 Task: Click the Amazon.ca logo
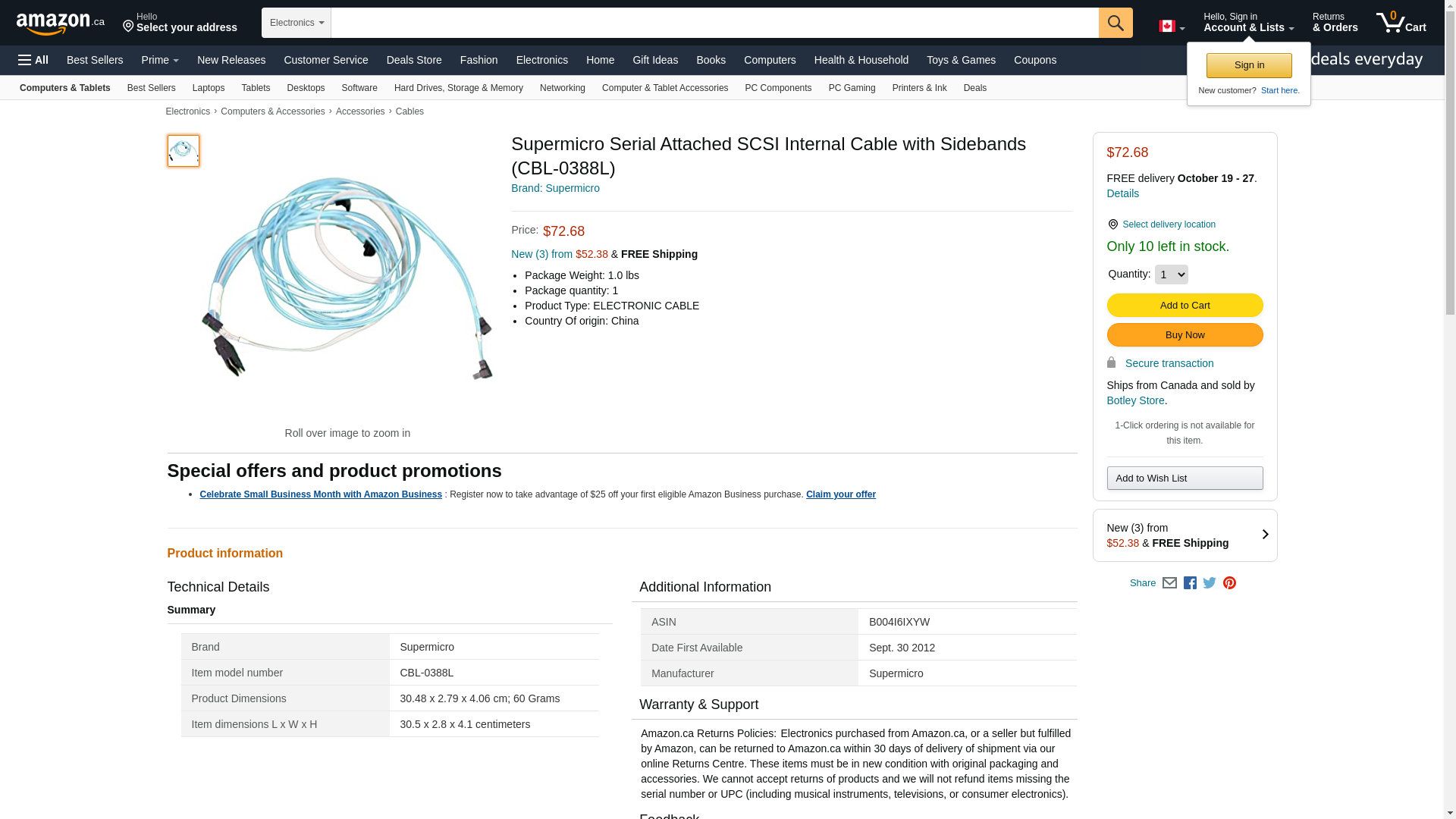click(x=60, y=24)
